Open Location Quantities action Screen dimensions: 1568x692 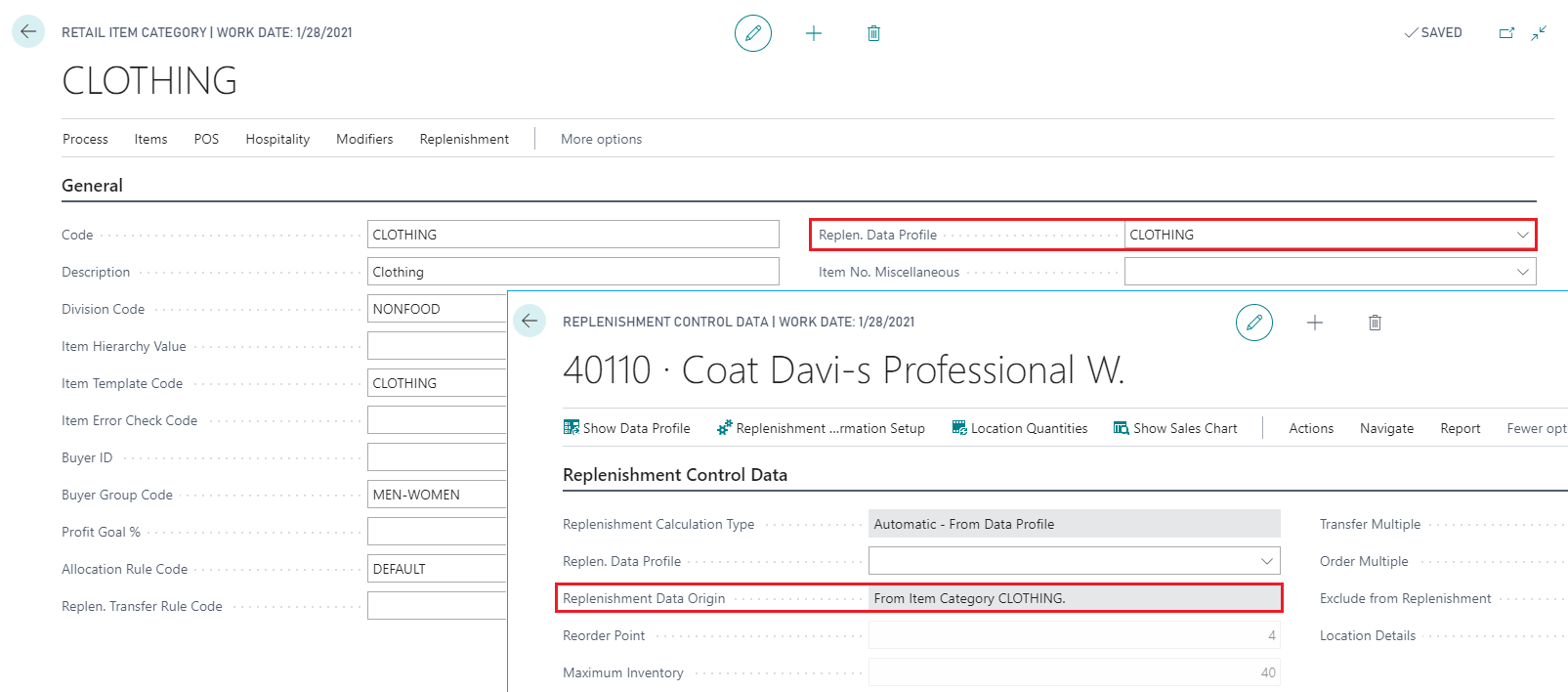pyautogui.click(x=1020, y=428)
